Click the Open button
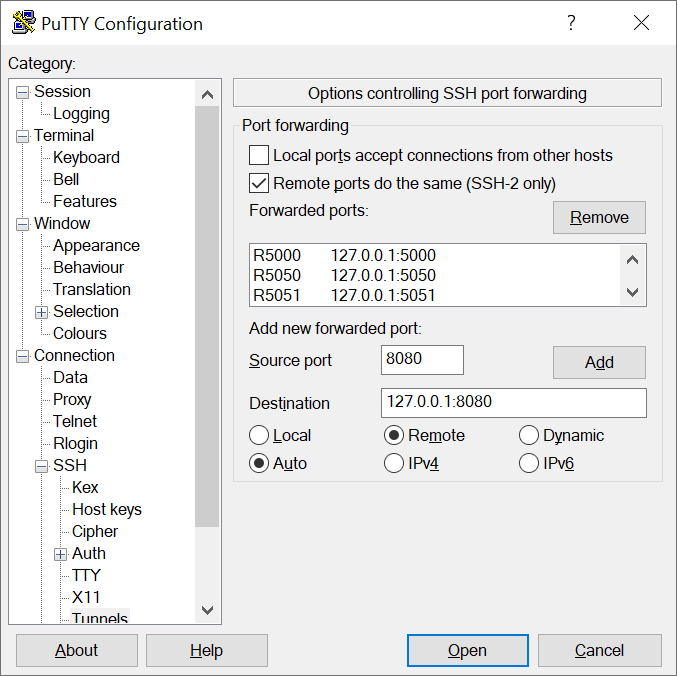The height and width of the screenshot is (676, 677). pyautogui.click(x=468, y=651)
